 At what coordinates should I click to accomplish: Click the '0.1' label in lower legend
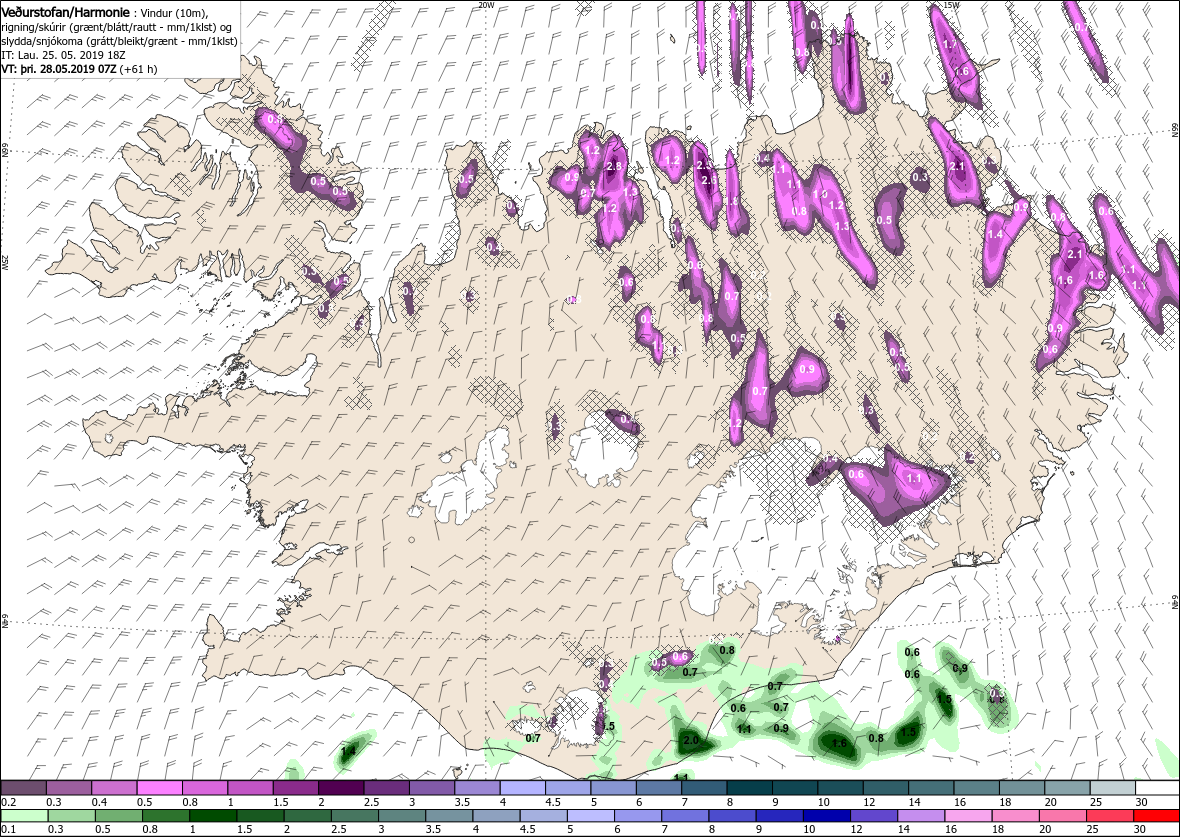[9, 830]
